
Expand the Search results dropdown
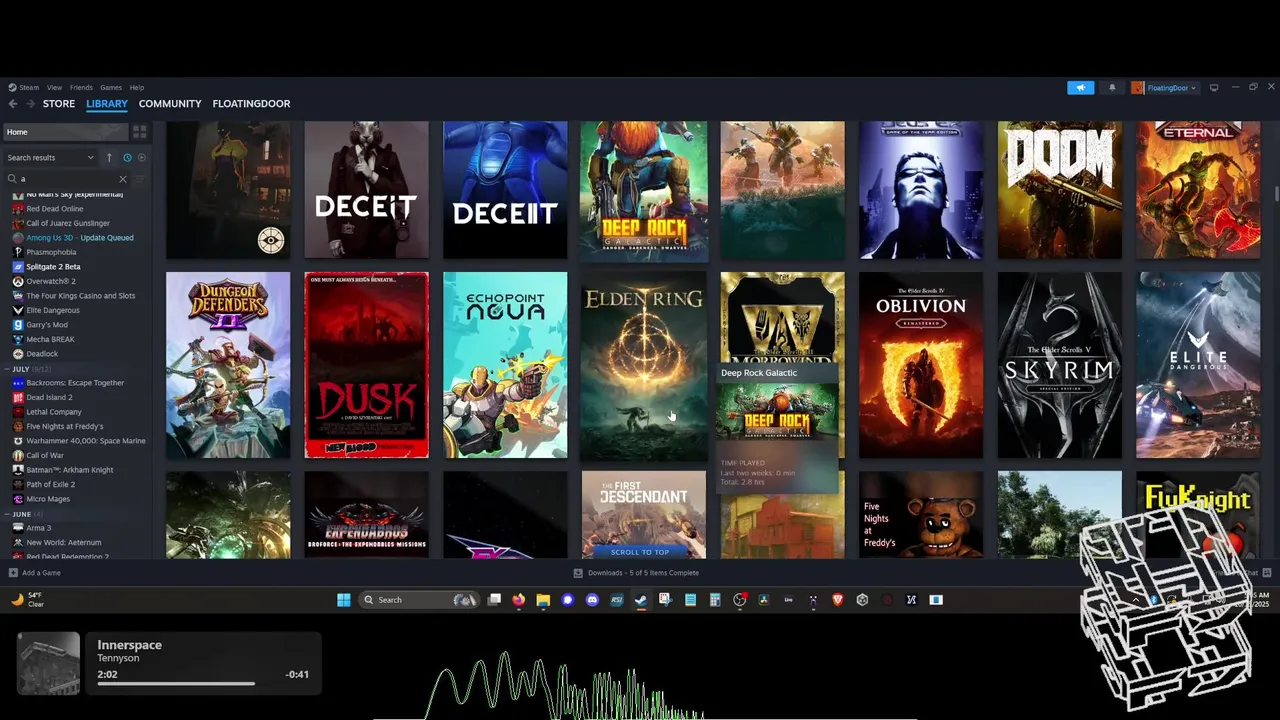[x=50, y=157]
